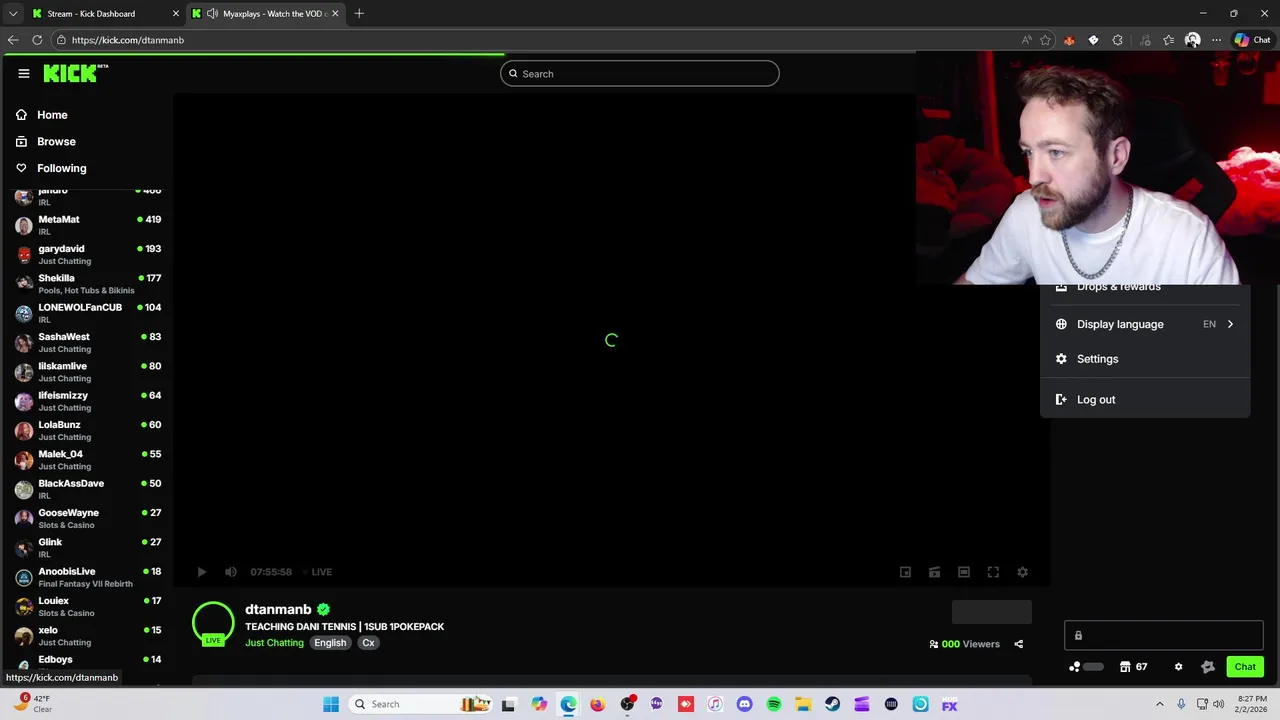1280x720 pixels.
Task: Open GooseWayne channel in sidebar
Action: coord(88,518)
